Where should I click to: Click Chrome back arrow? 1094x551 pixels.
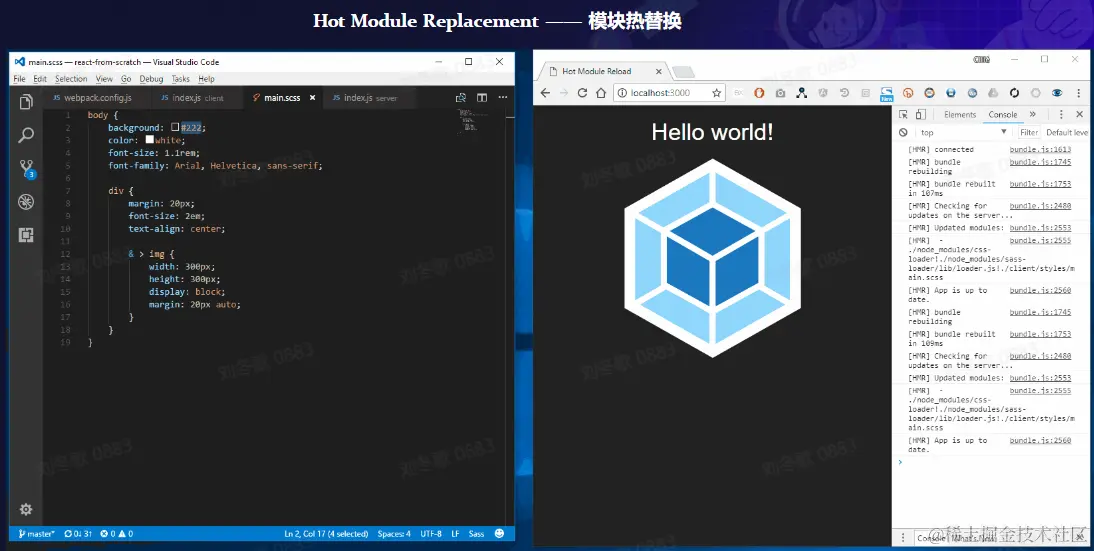546,93
